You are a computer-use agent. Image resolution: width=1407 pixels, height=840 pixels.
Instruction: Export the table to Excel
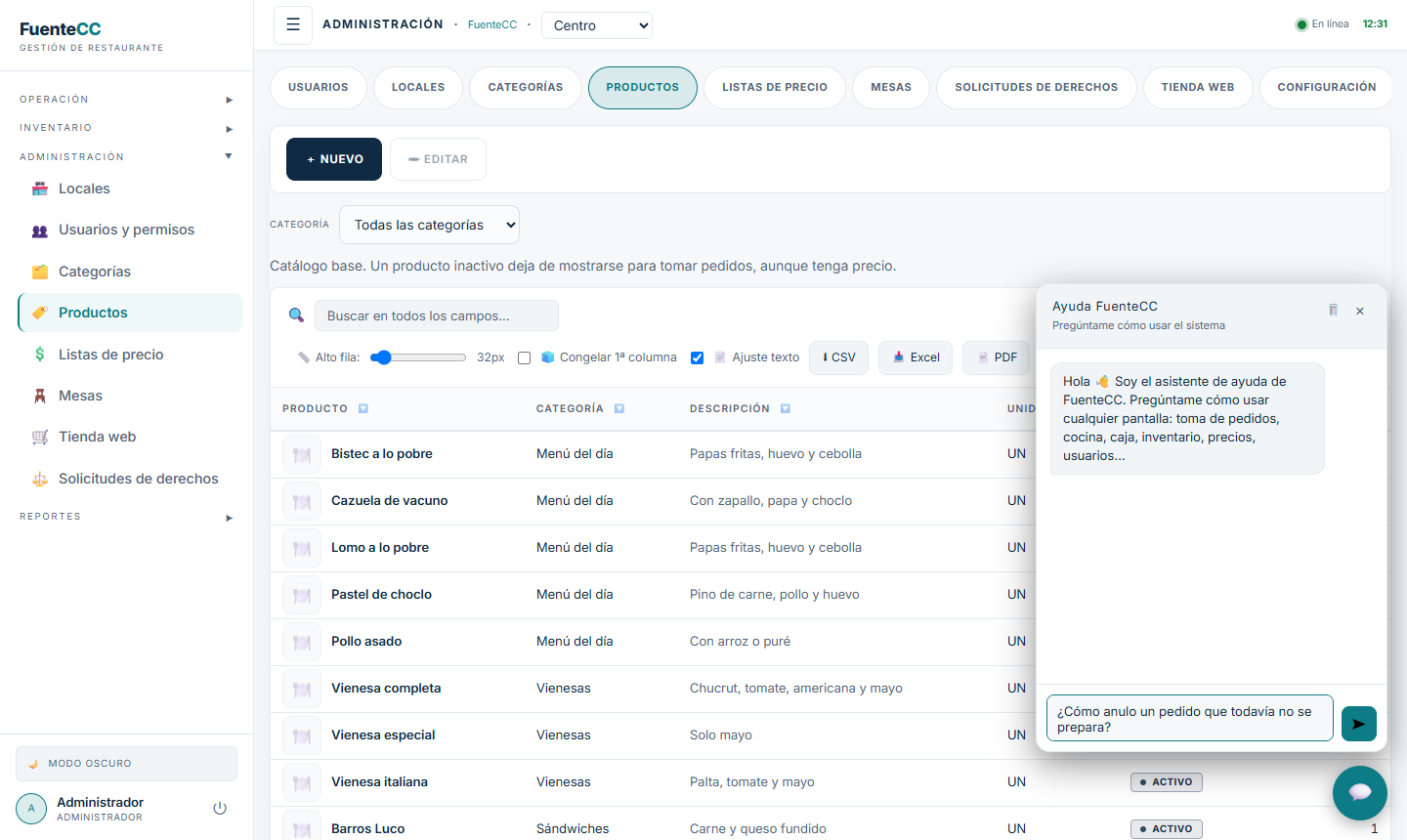coord(916,357)
